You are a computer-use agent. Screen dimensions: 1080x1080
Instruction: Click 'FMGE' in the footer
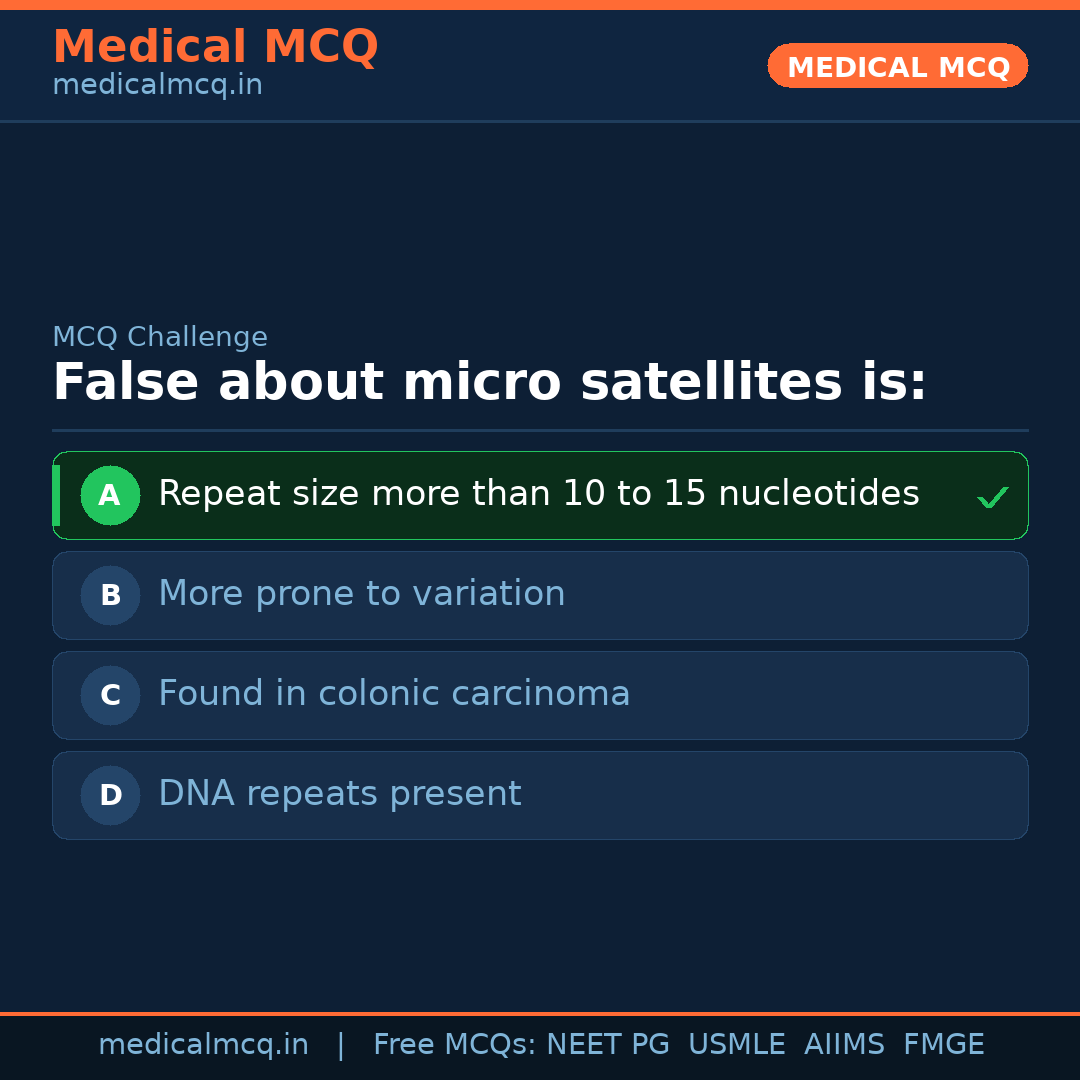pyautogui.click(x=943, y=1045)
